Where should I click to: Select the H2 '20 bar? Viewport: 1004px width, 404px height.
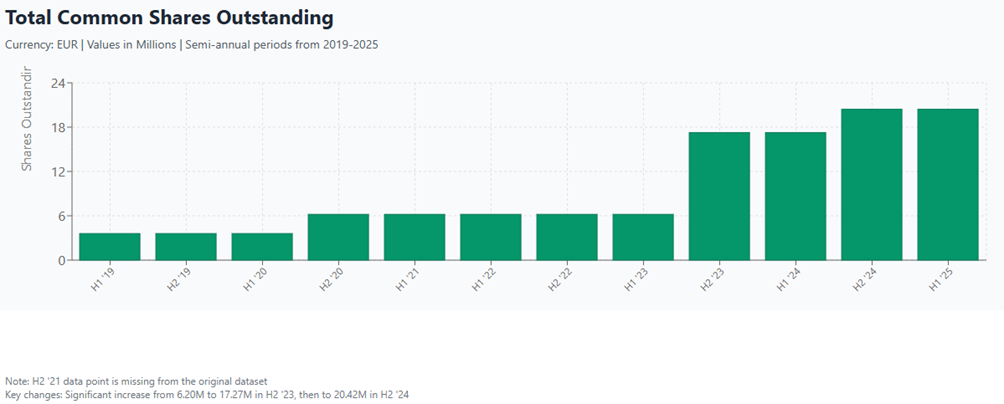point(338,237)
